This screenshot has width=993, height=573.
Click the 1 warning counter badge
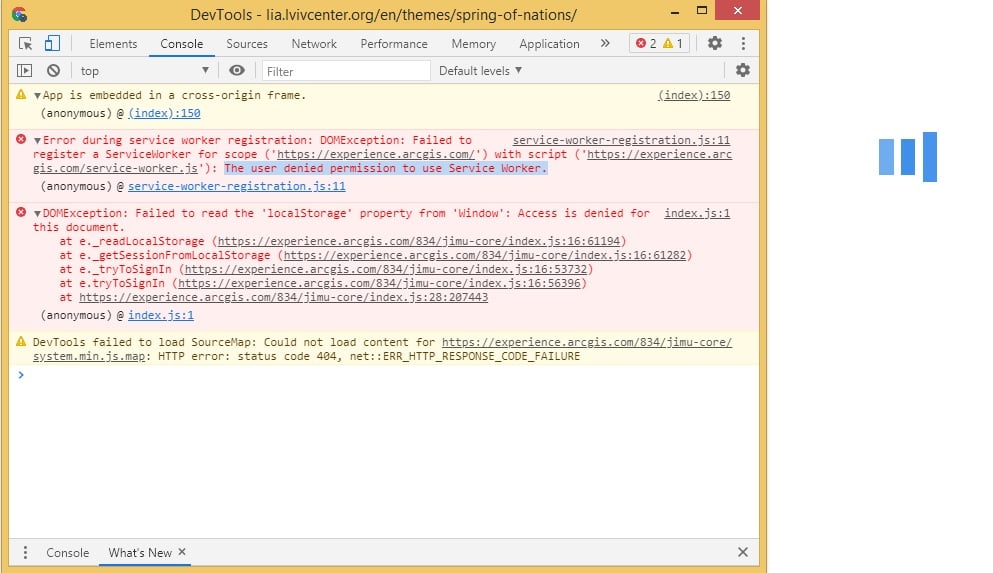tap(673, 43)
